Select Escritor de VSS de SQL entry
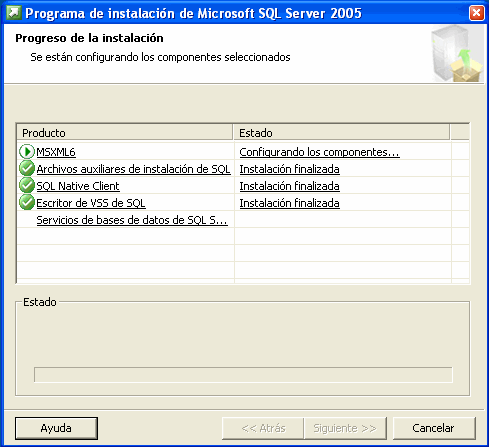The image size is (489, 447). coord(91,203)
